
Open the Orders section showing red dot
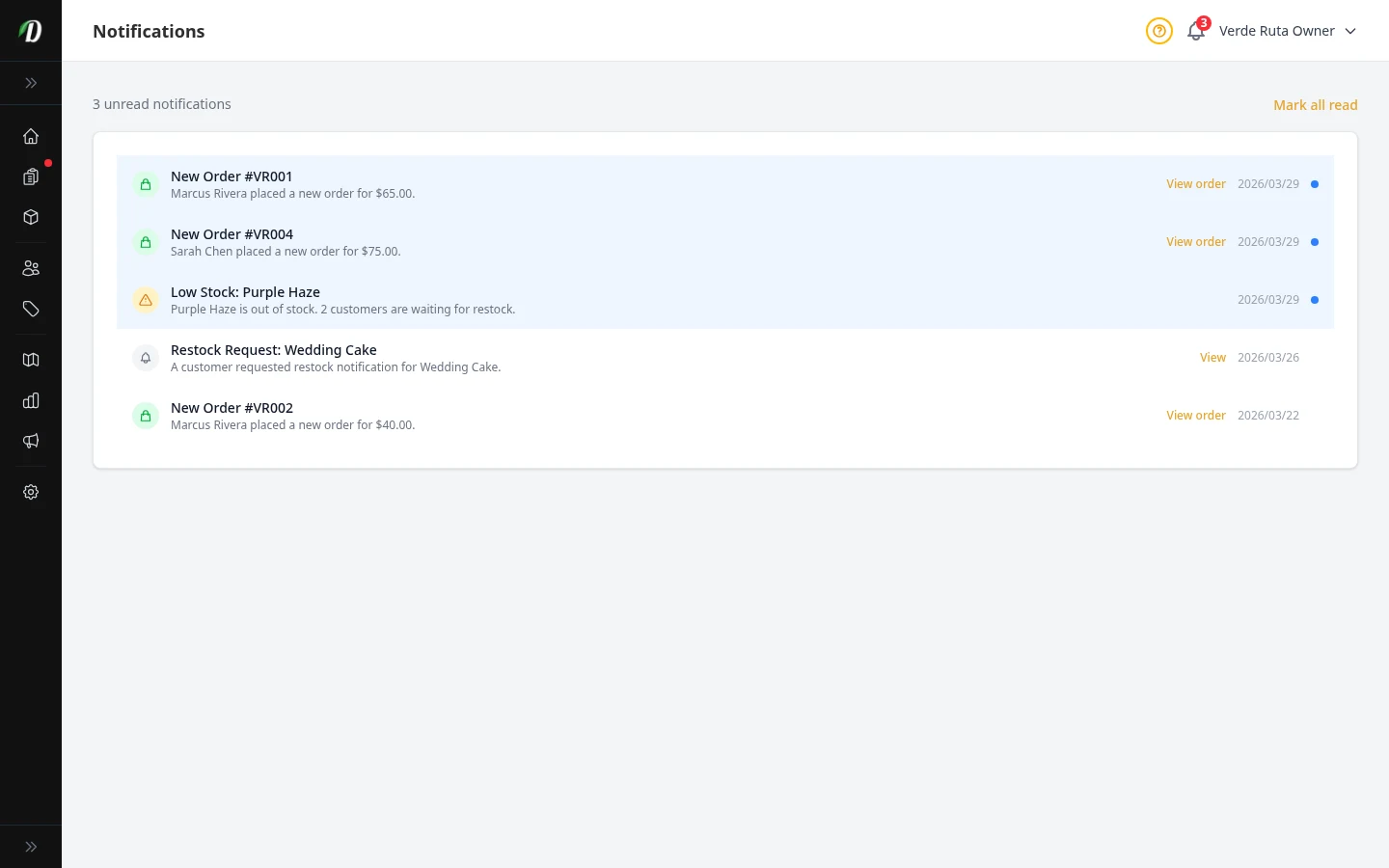tap(31, 176)
